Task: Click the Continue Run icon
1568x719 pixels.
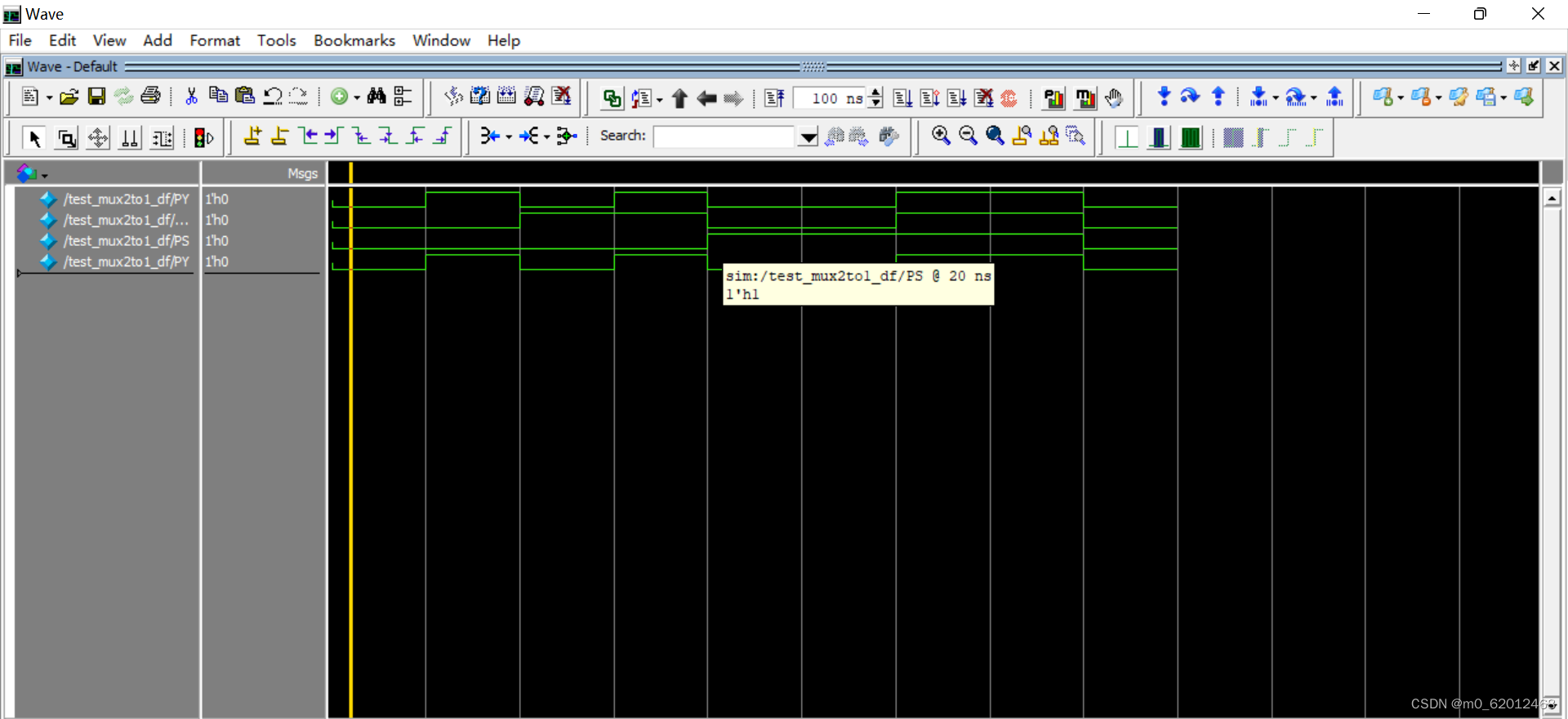Action: coord(929,98)
